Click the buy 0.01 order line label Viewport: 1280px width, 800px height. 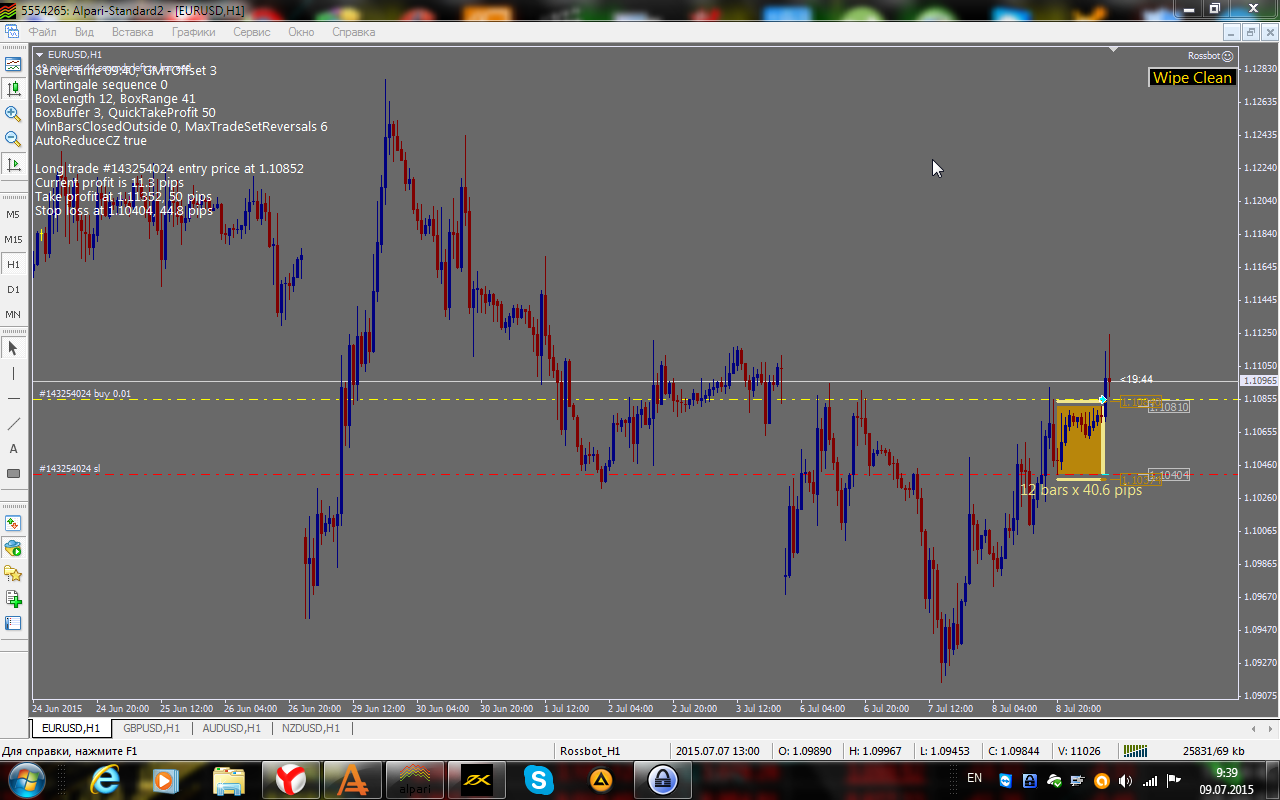84,394
